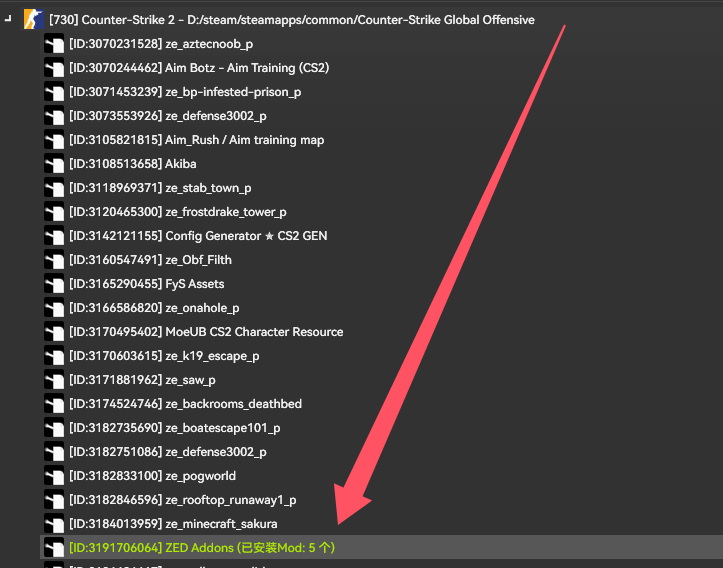Select the ze_frostdrake_tower_p entry
This screenshot has width=723, height=568.
click(178, 212)
